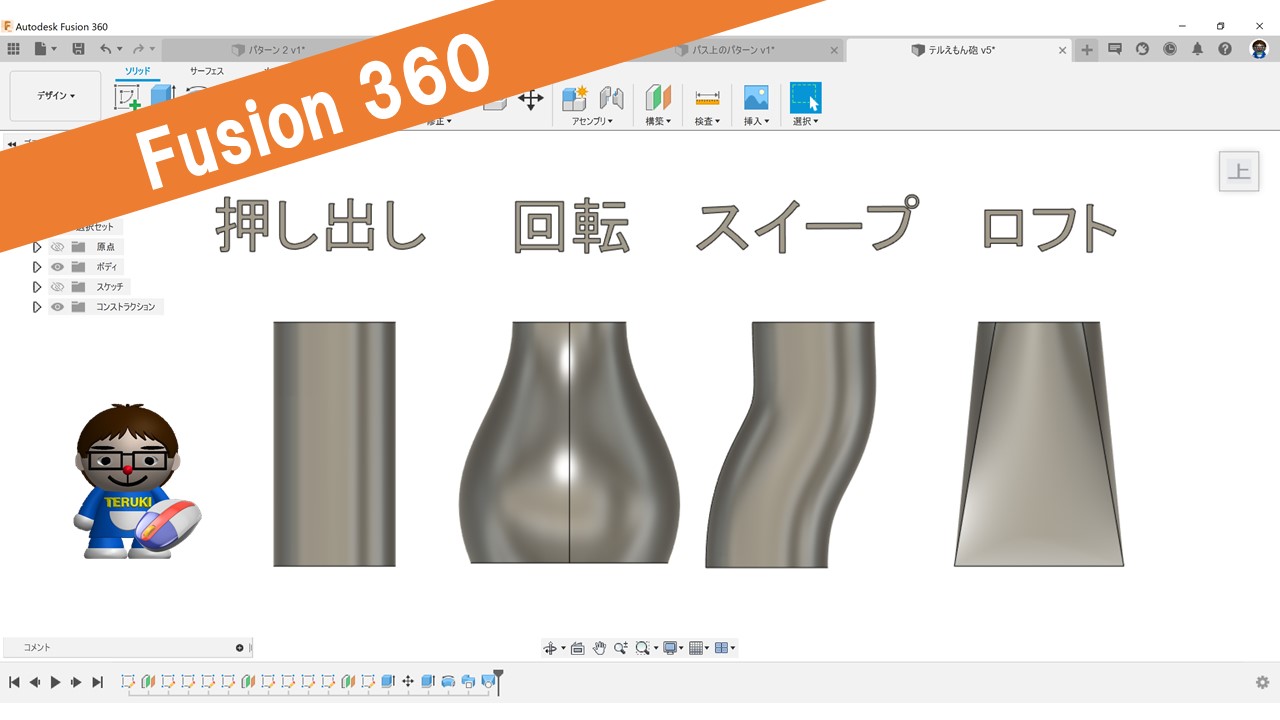Switch to the サーフェス tab
The height and width of the screenshot is (720, 1280).
(x=207, y=72)
